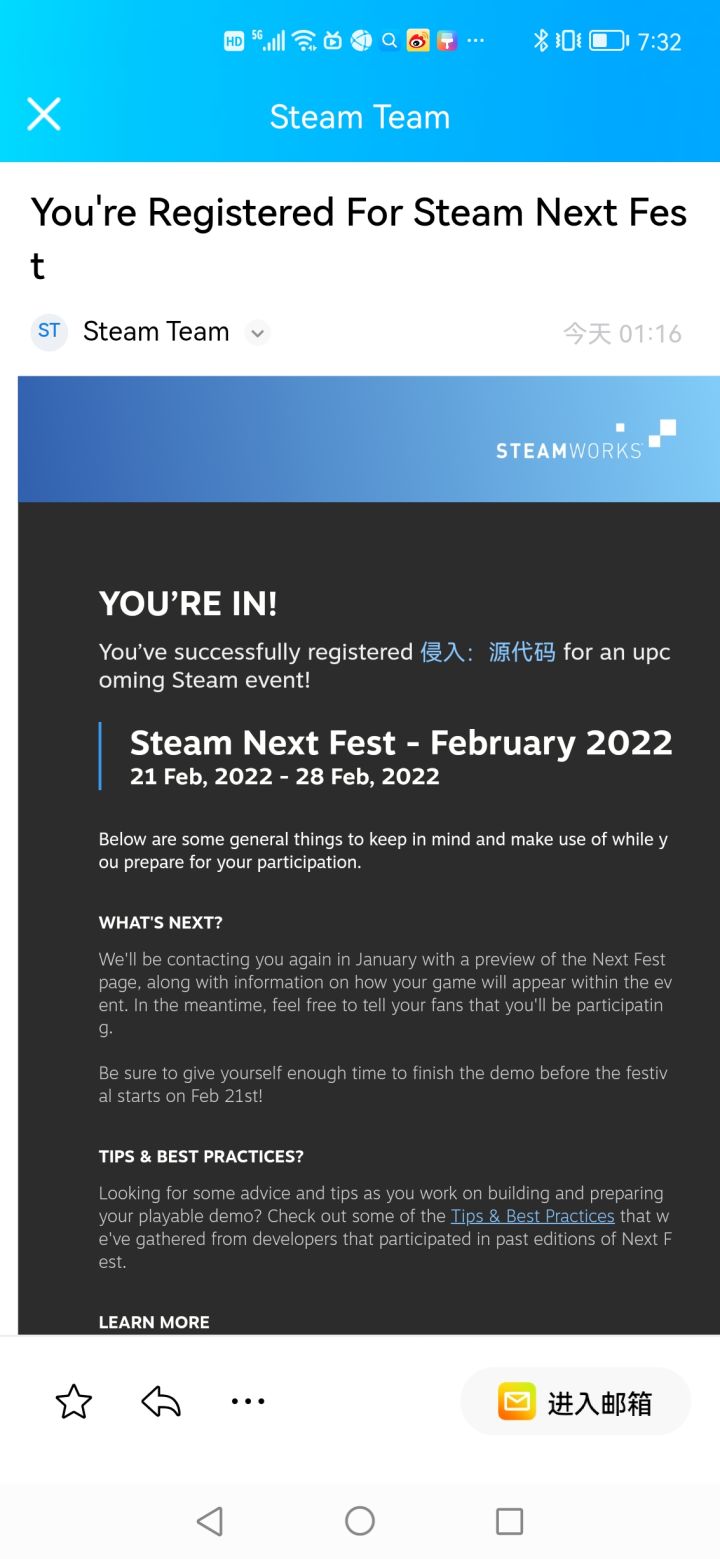Close the email with the X icon
Image resolution: width=720 pixels, height=1559 pixels.
point(44,115)
